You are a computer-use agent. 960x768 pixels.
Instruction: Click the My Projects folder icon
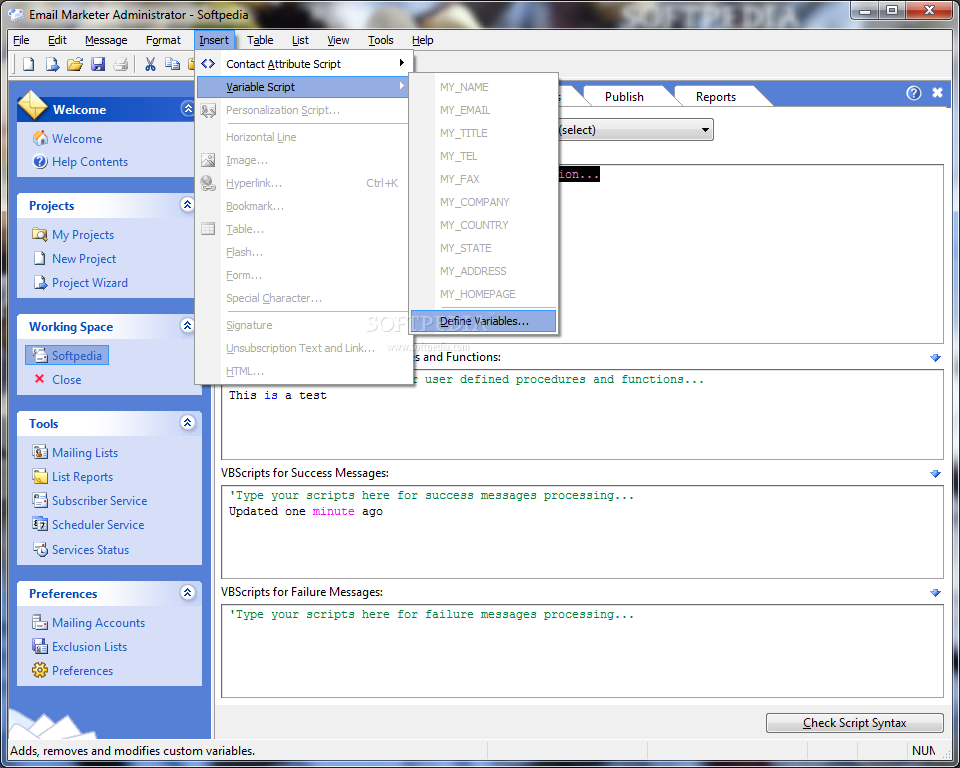(x=40, y=235)
